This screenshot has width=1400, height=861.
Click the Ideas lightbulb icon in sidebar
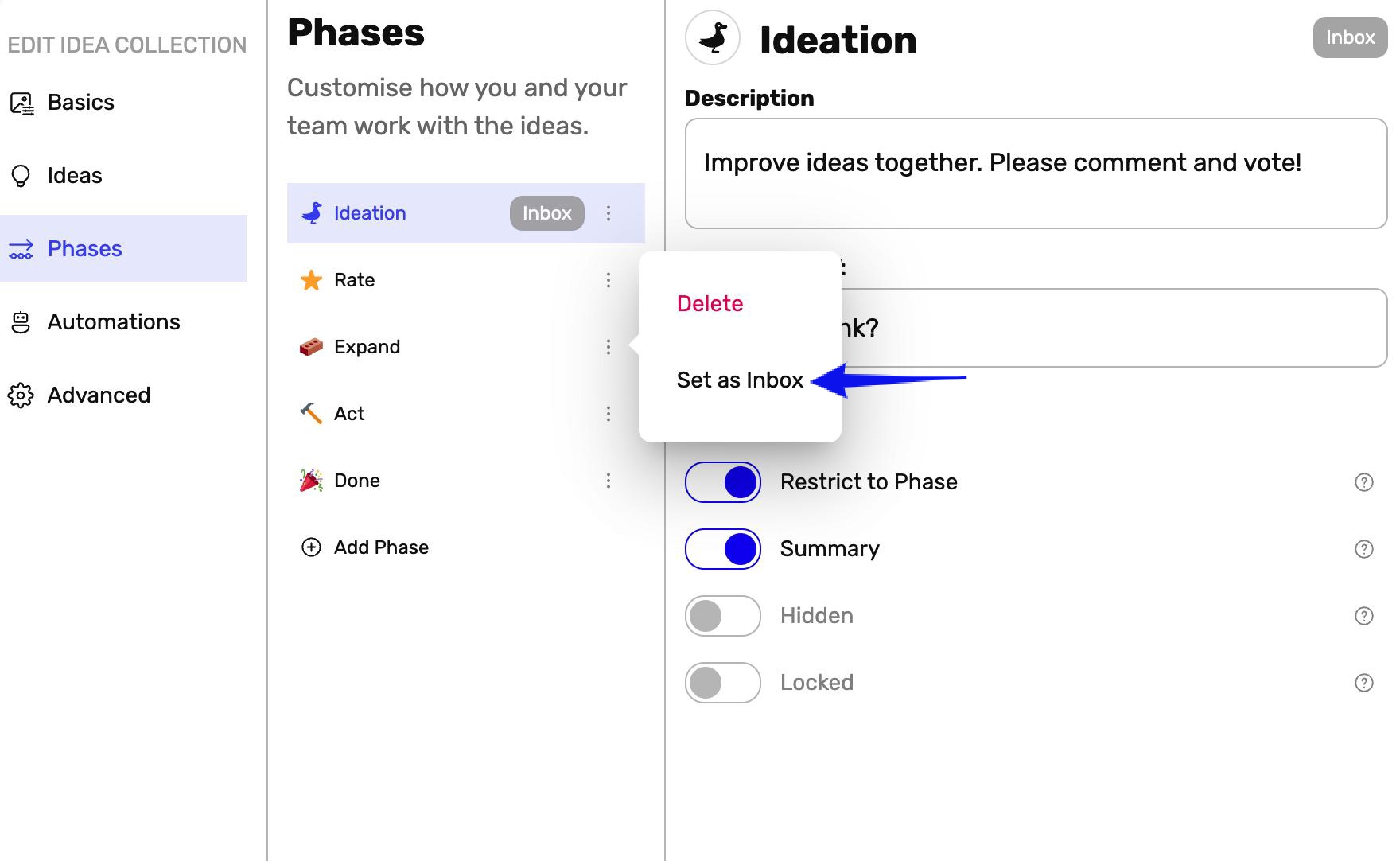click(21, 174)
